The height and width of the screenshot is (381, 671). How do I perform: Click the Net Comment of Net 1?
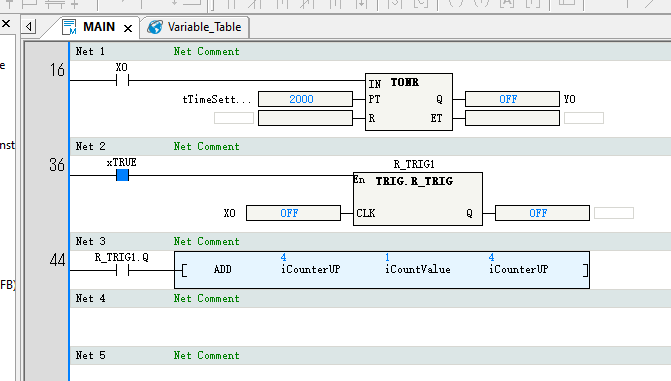click(207, 51)
